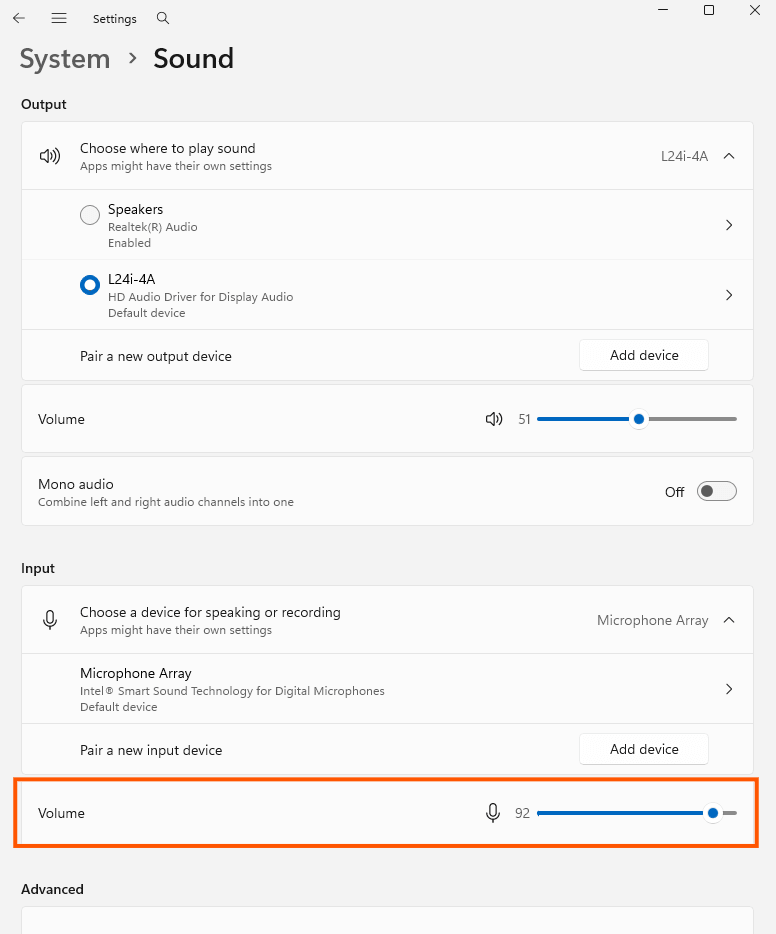Viewport: 776px width, 934px height.
Task: Open Speakers device properties via the chevron
Action: (729, 224)
